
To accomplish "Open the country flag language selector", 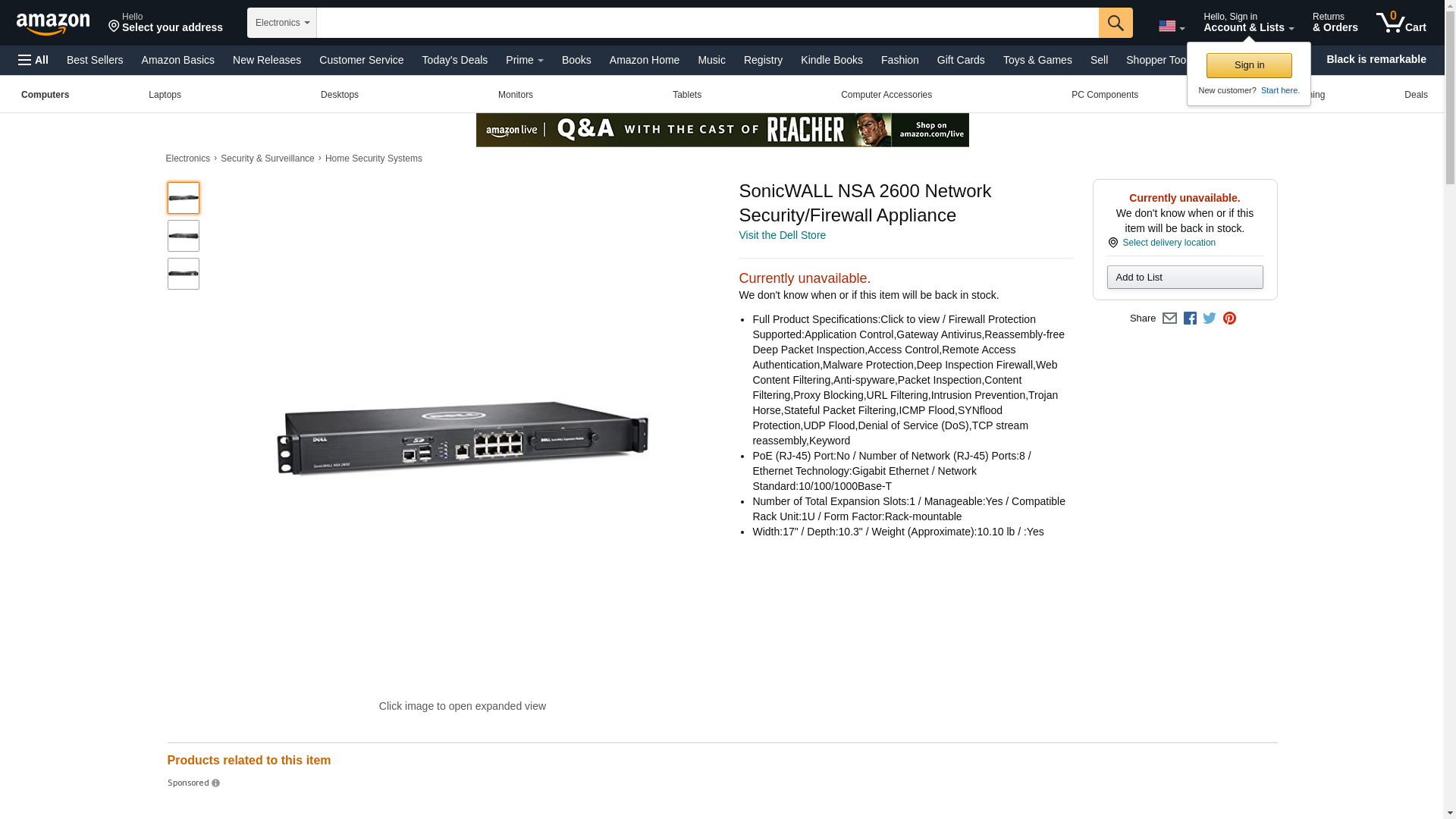I will click(x=1172, y=26).
